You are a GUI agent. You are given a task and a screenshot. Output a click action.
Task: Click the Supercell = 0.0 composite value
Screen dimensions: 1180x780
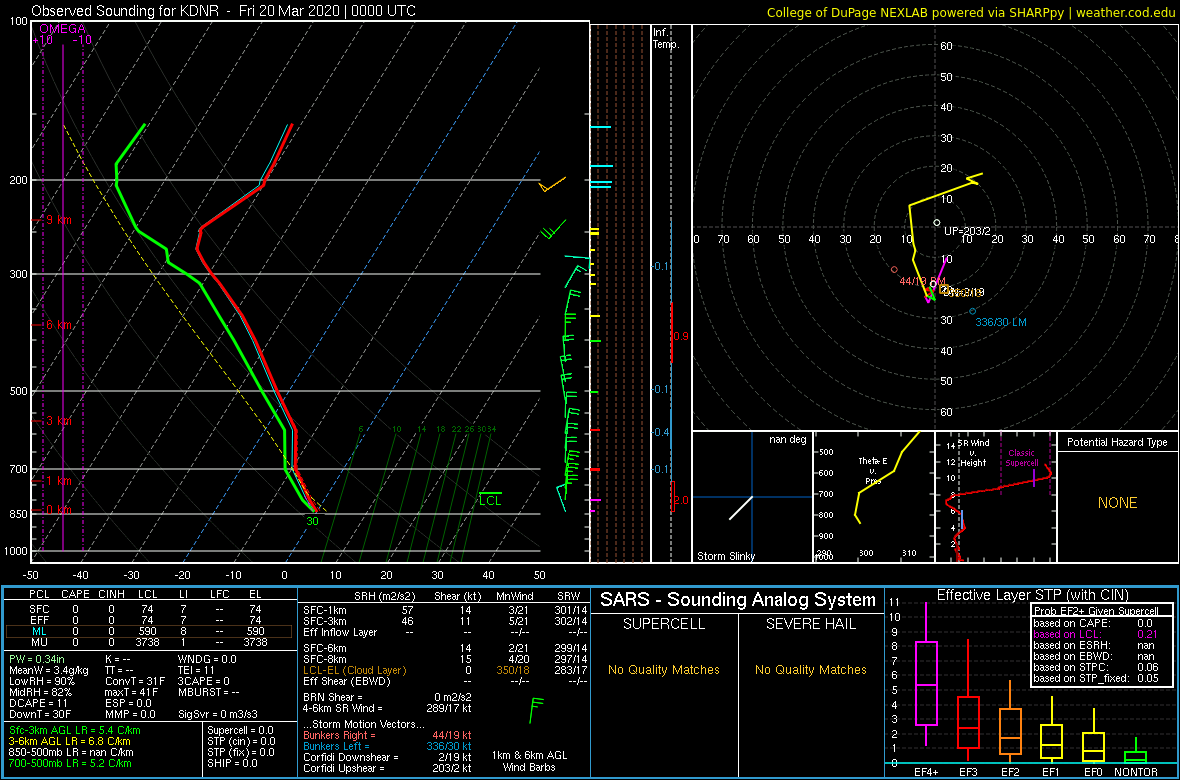tap(242, 730)
